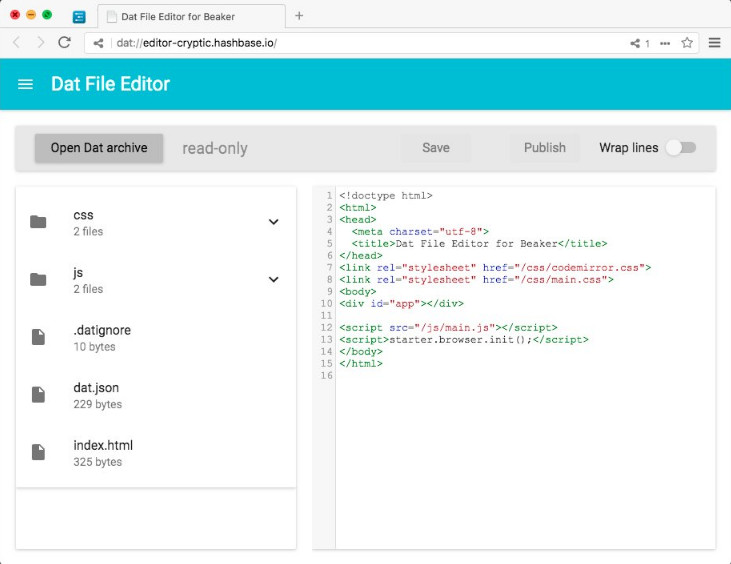Click the browser back arrow

click(16, 43)
